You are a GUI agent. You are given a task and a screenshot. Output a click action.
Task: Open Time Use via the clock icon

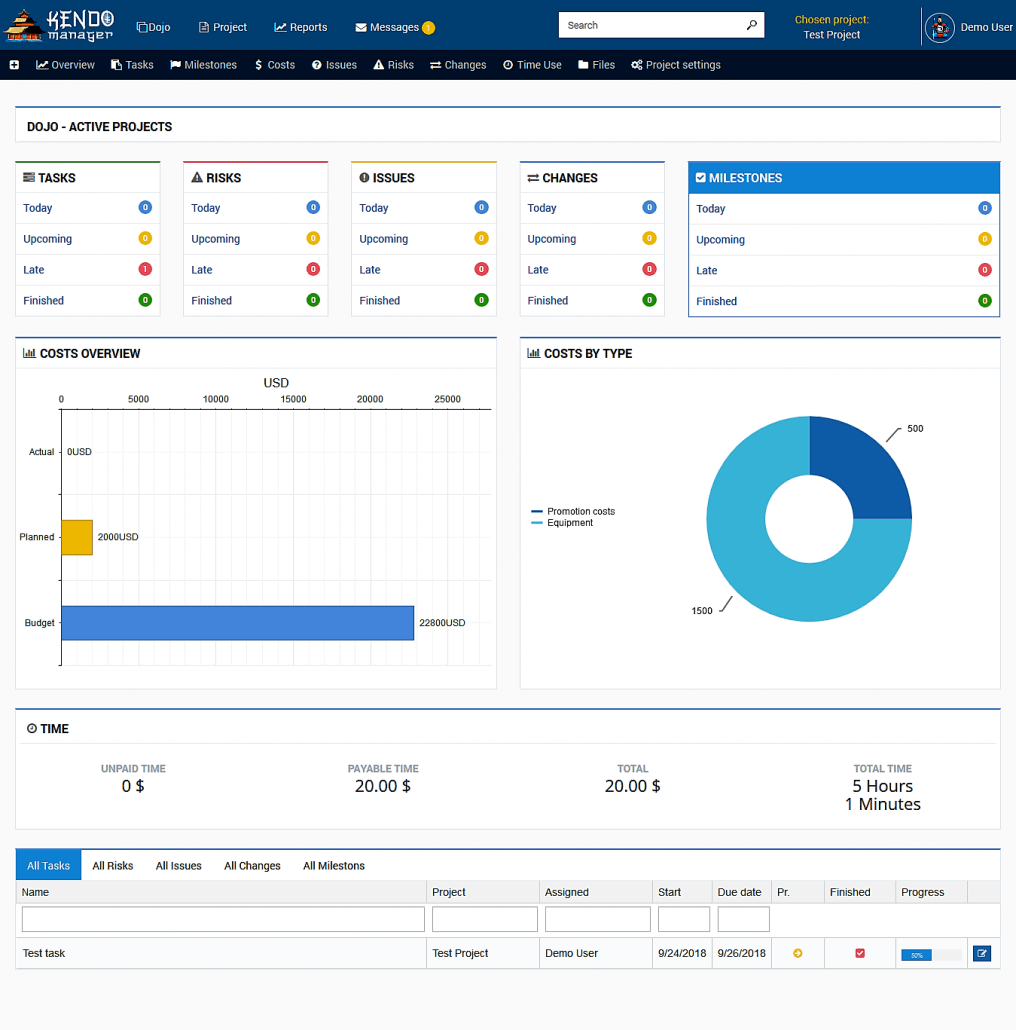[x=510, y=64]
